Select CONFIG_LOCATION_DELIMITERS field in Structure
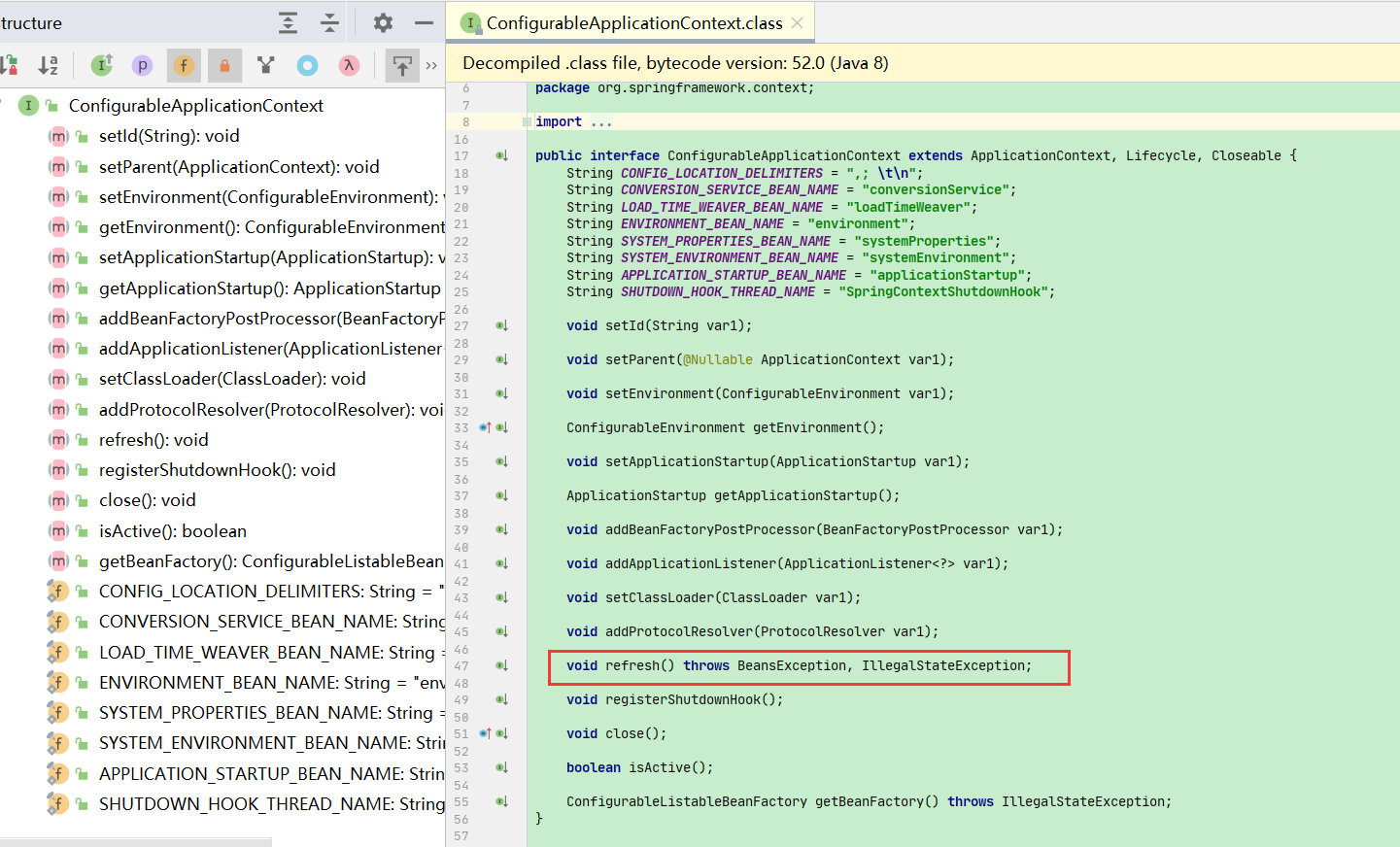This screenshot has width=1400, height=847. click(271, 592)
